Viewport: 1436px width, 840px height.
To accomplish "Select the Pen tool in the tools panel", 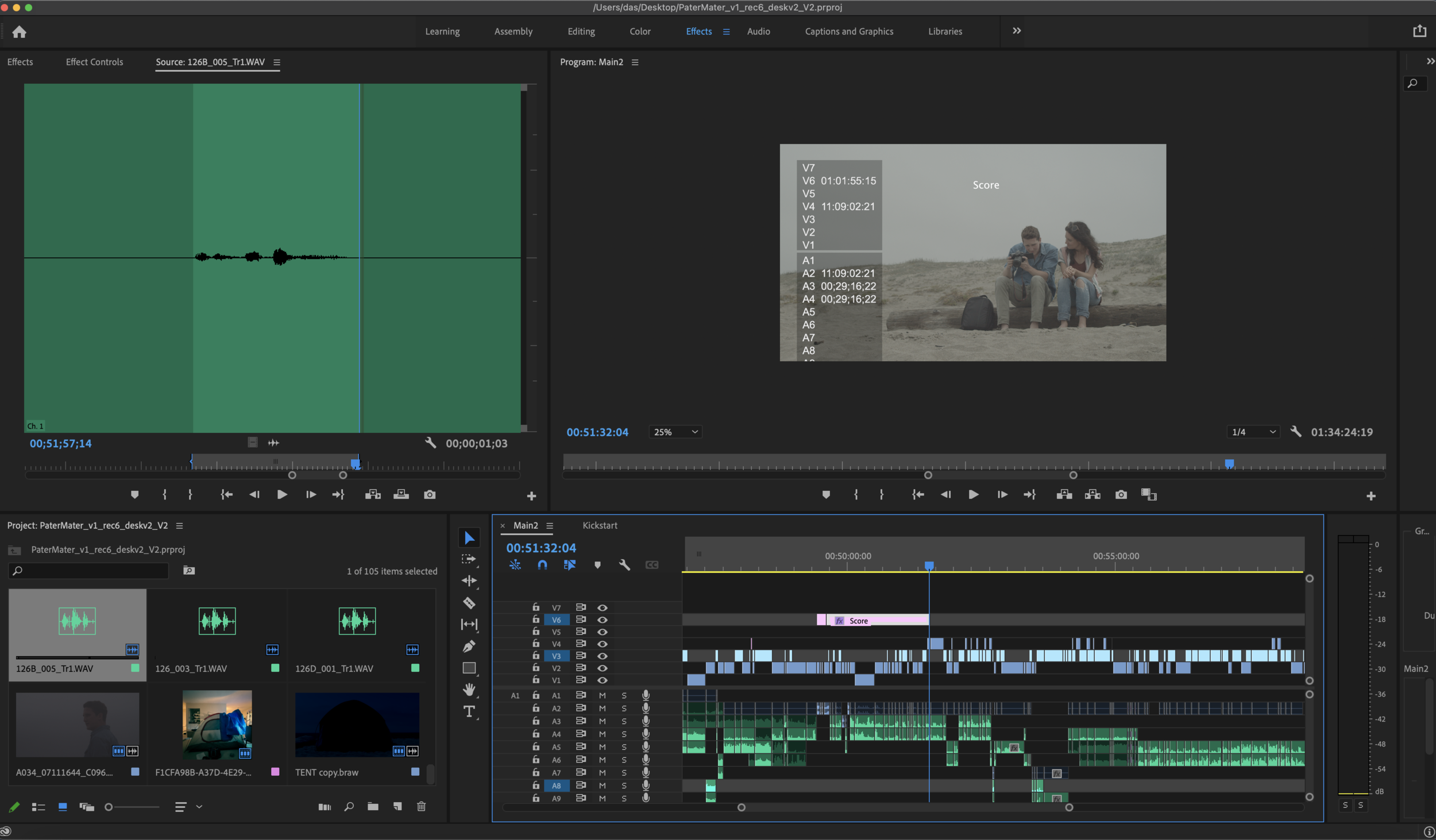I will pos(469,647).
